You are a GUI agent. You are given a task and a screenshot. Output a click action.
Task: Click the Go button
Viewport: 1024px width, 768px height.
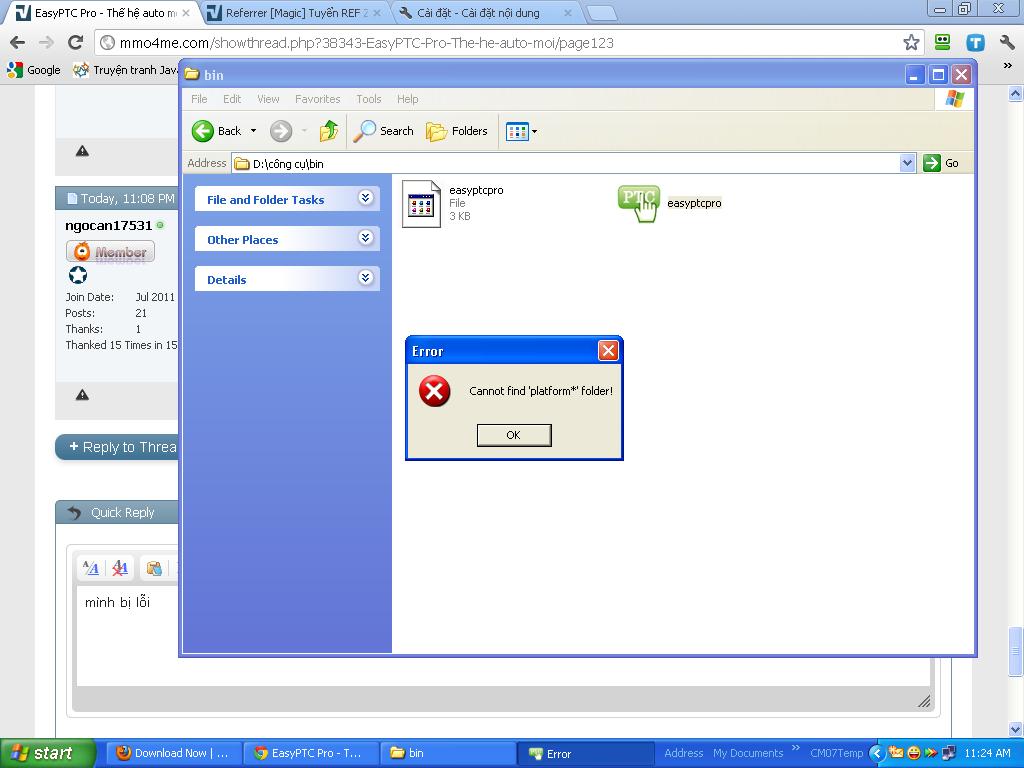coord(941,163)
